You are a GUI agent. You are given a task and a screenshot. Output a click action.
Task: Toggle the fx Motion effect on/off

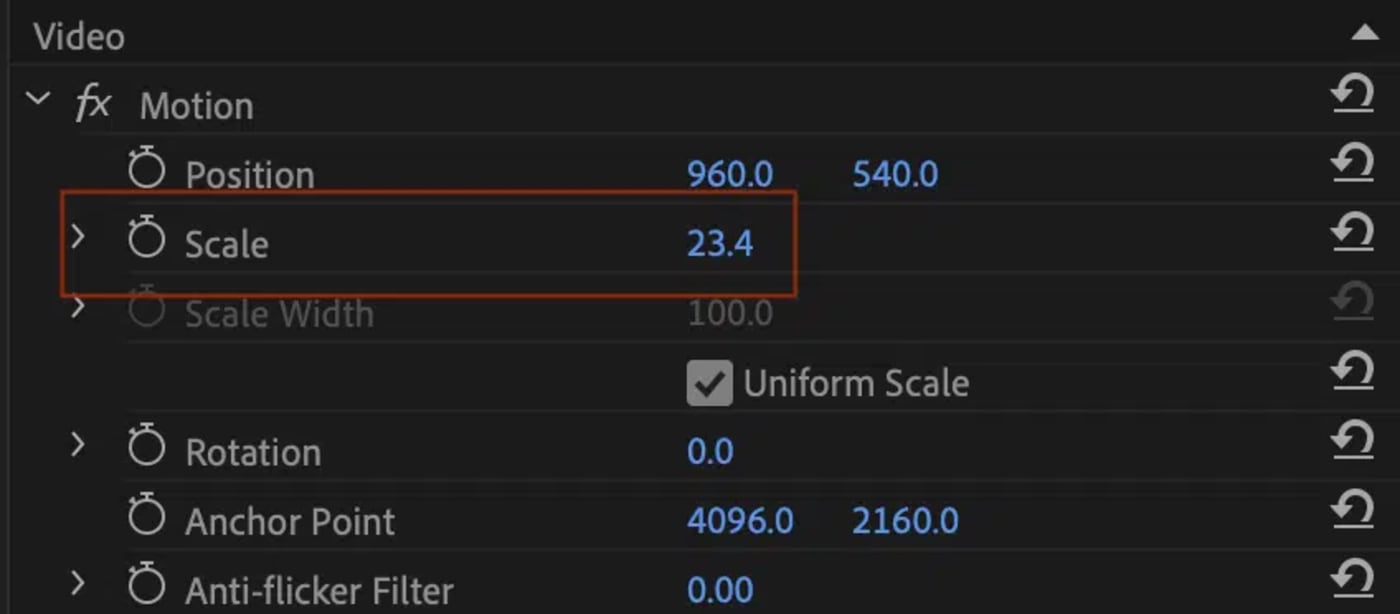point(92,104)
